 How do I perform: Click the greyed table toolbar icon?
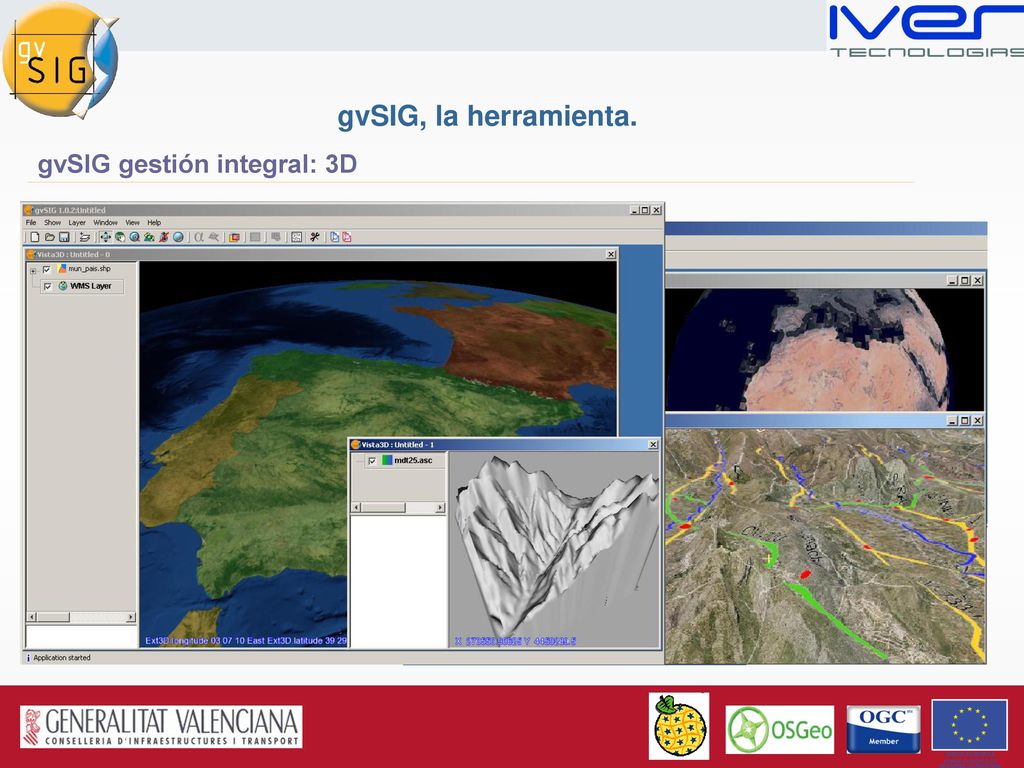[x=276, y=237]
